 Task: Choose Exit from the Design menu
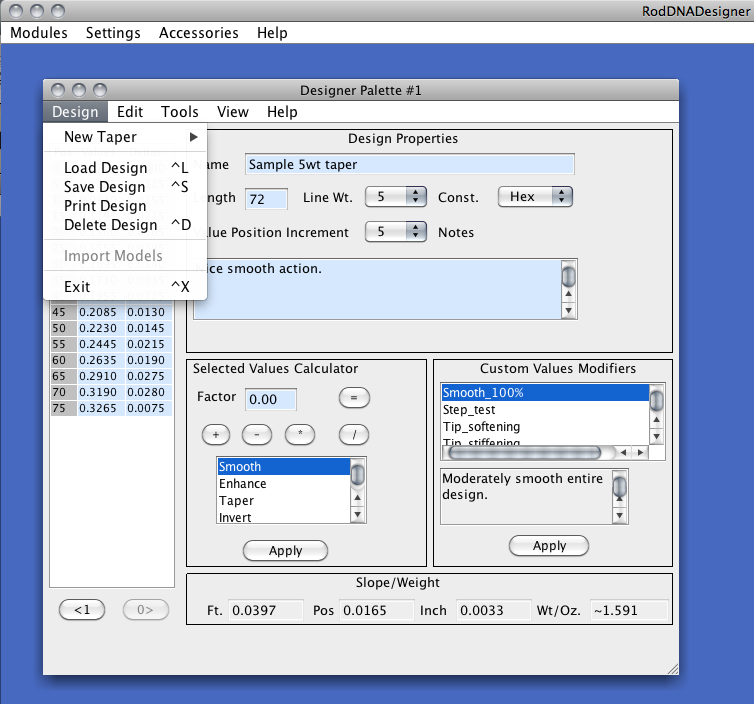click(125, 287)
